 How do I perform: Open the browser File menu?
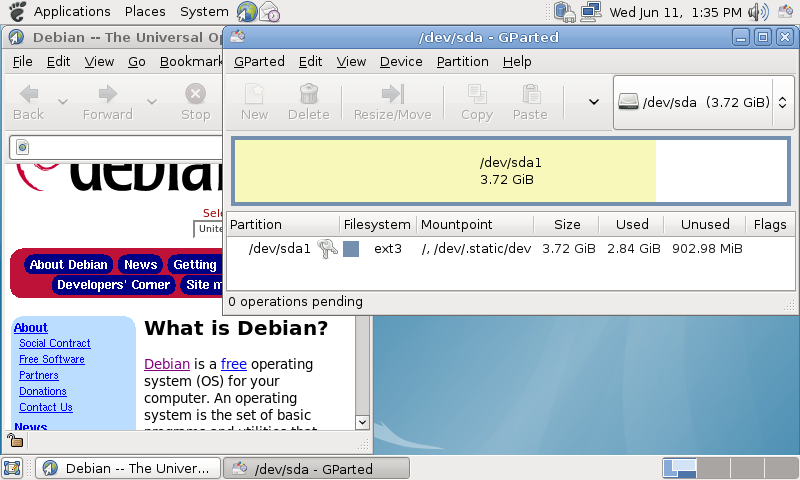22,62
